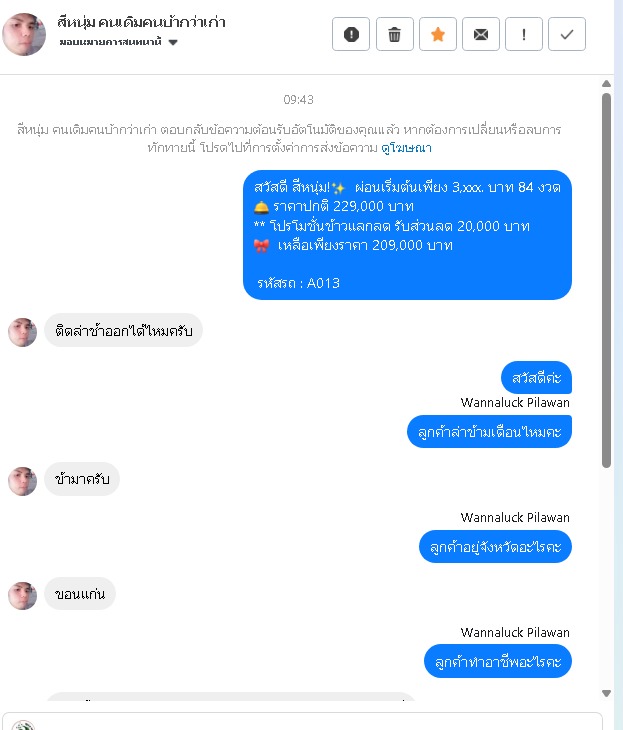Delete conversation using trash icon
Image resolution: width=623 pixels, height=730 pixels.
[394, 34]
